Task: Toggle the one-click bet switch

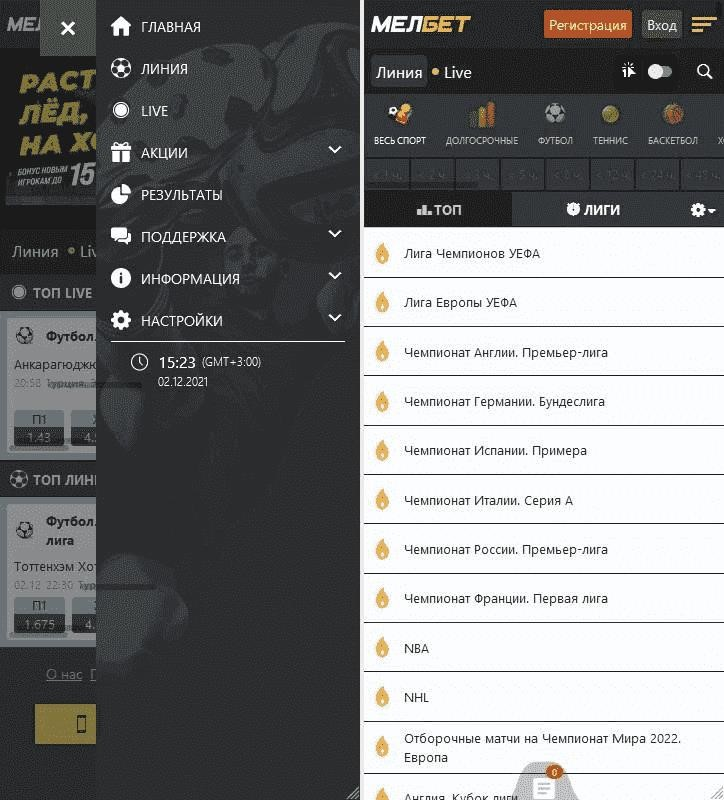Action: click(660, 71)
